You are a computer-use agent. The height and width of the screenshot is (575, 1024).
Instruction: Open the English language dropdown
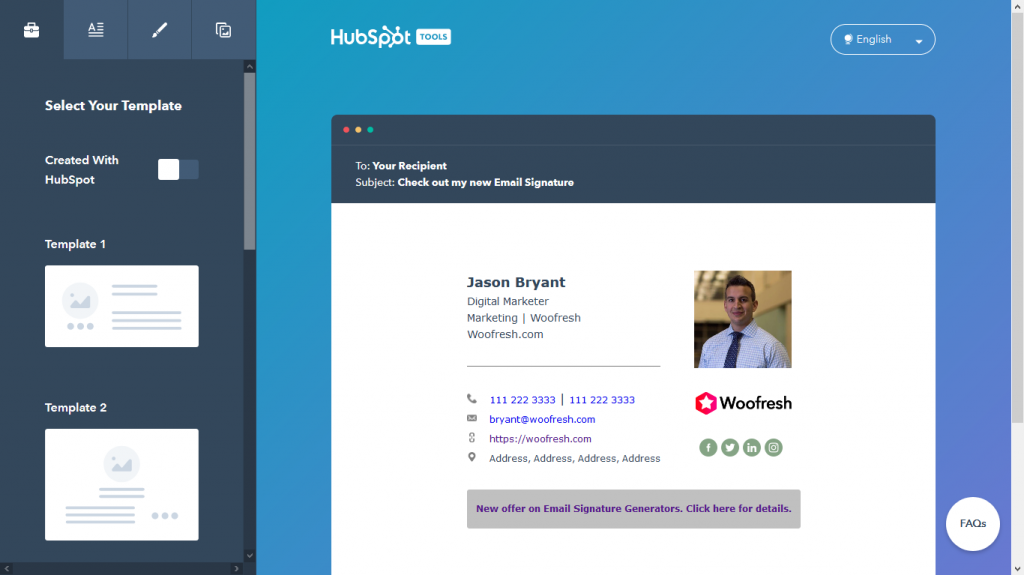[882, 39]
